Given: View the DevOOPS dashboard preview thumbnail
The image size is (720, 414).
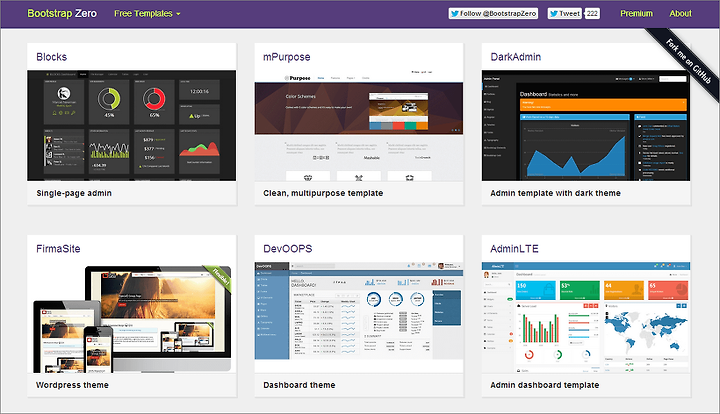Looking at the screenshot, I should (x=359, y=311).
